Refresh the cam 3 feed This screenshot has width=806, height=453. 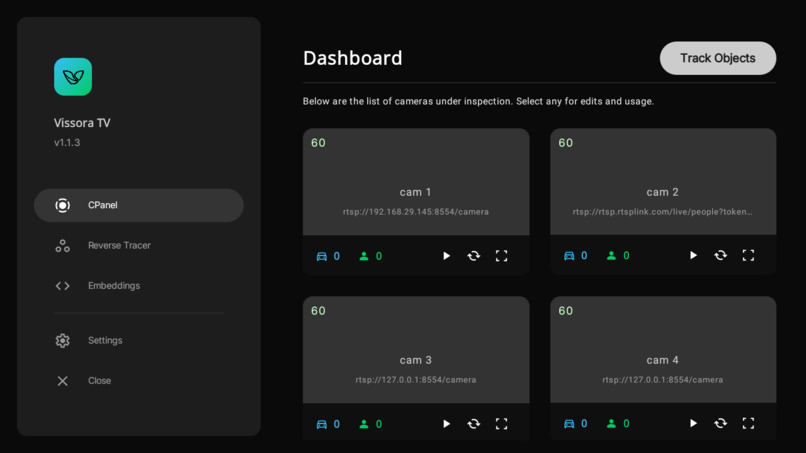click(x=474, y=424)
